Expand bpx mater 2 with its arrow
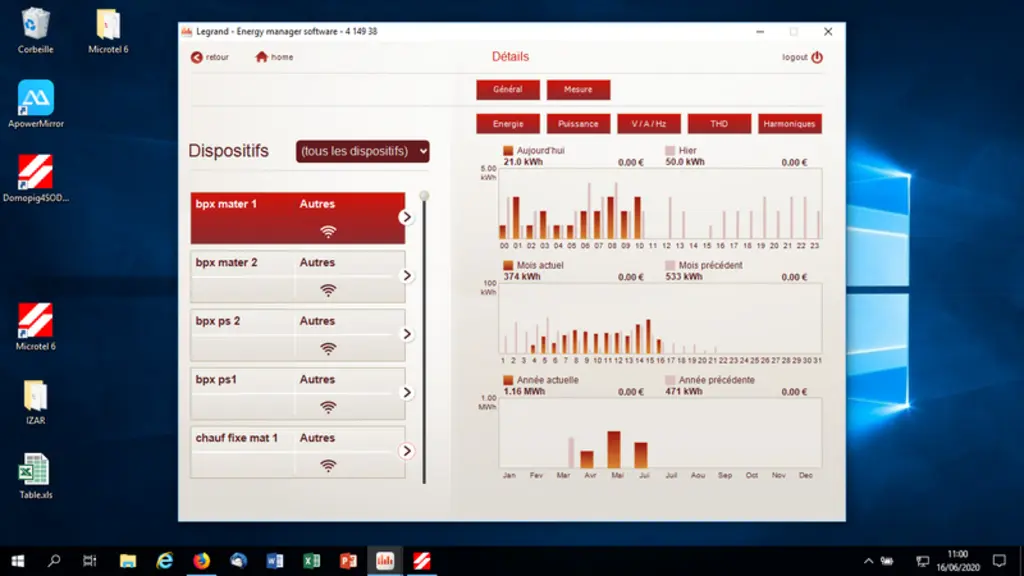 pyautogui.click(x=406, y=276)
